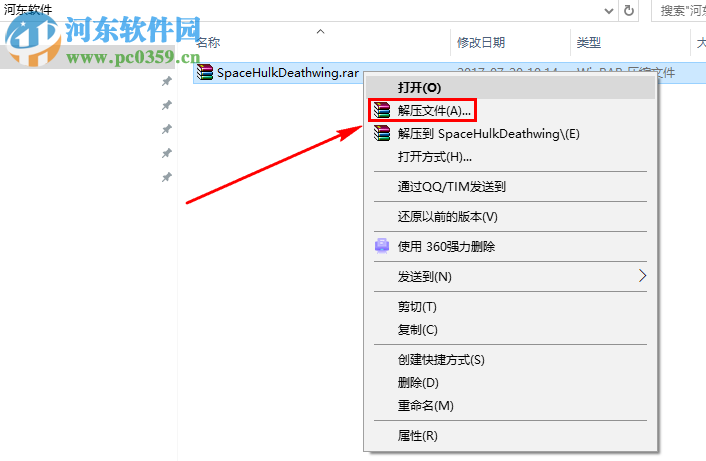
Task: Expand the 发送到(N) submenu arrow
Action: pos(643,276)
